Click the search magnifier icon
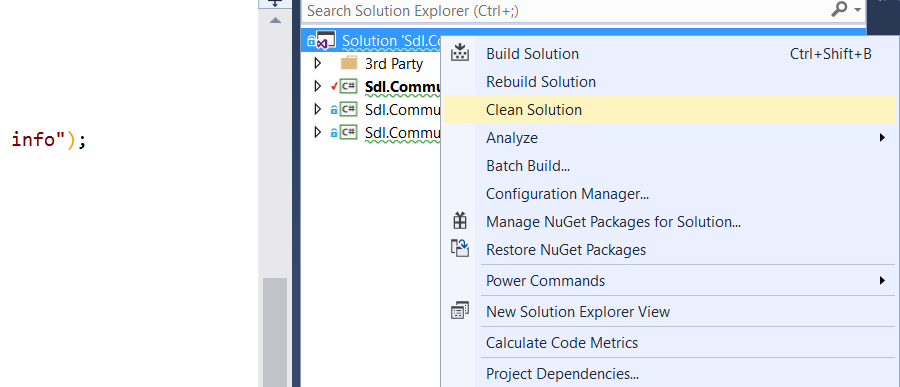 point(839,10)
